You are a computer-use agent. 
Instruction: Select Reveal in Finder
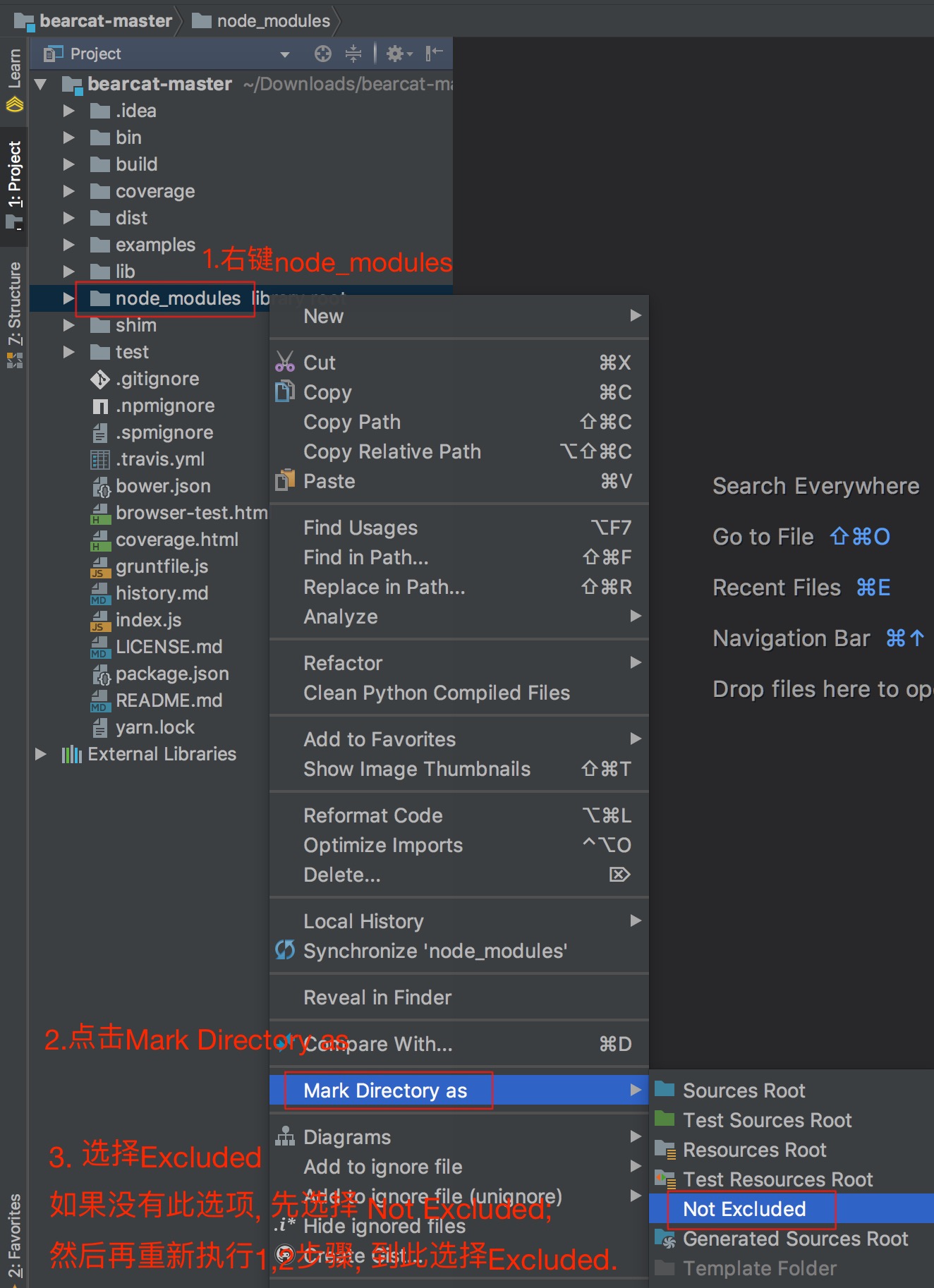[x=377, y=997]
